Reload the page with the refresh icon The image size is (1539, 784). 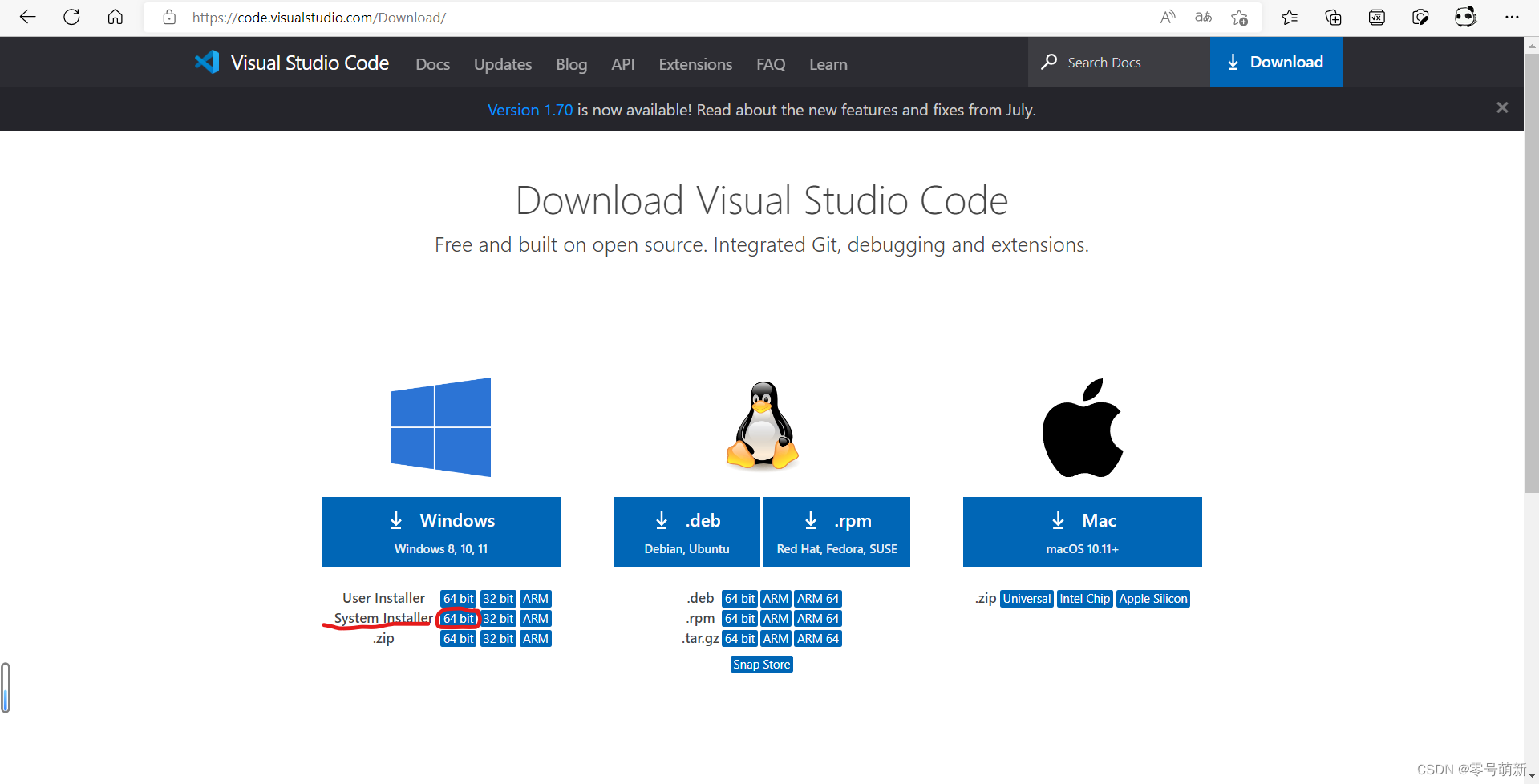[x=71, y=17]
